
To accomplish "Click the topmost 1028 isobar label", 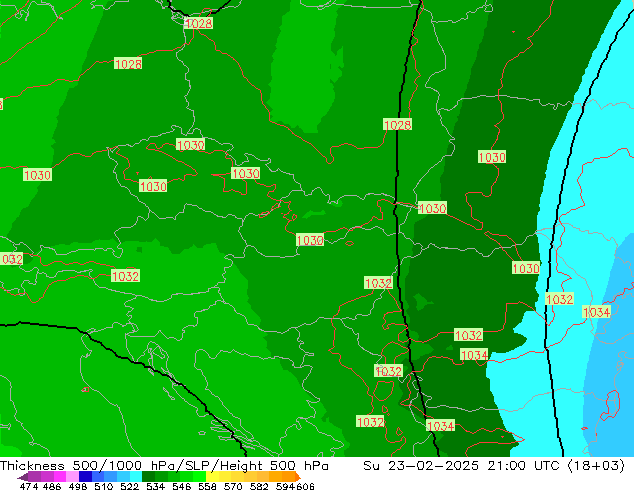I will (x=198, y=23).
